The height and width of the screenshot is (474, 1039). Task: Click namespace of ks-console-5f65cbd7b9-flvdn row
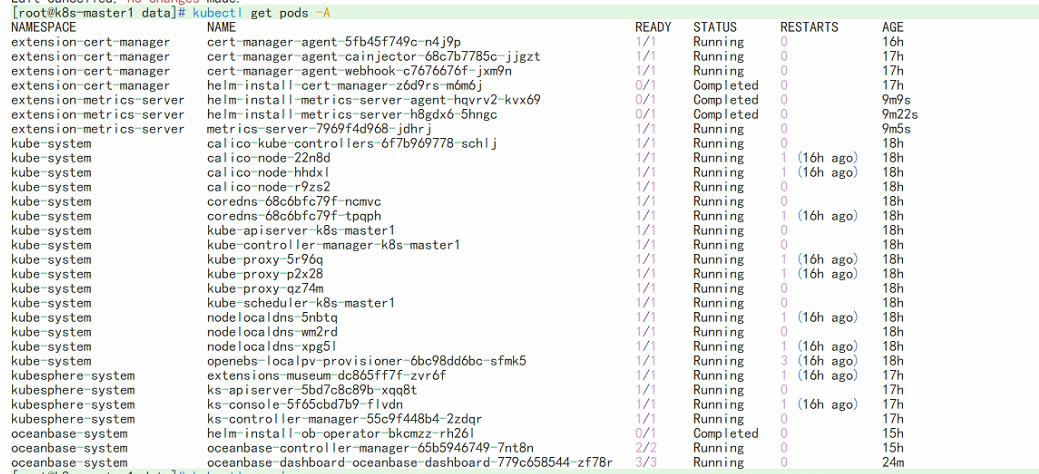pyautogui.click(x=73, y=405)
